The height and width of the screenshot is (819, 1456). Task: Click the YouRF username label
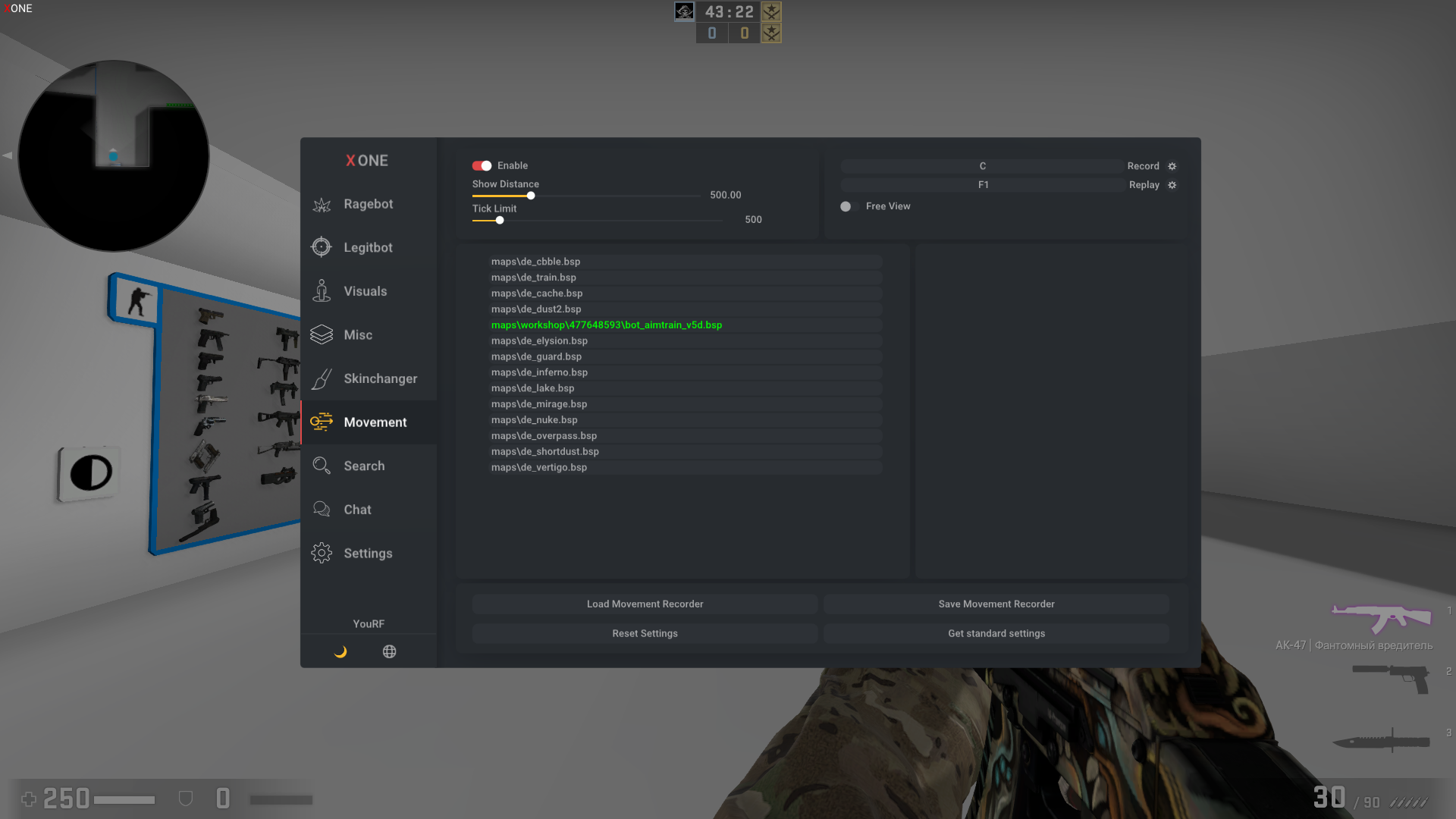(x=369, y=624)
